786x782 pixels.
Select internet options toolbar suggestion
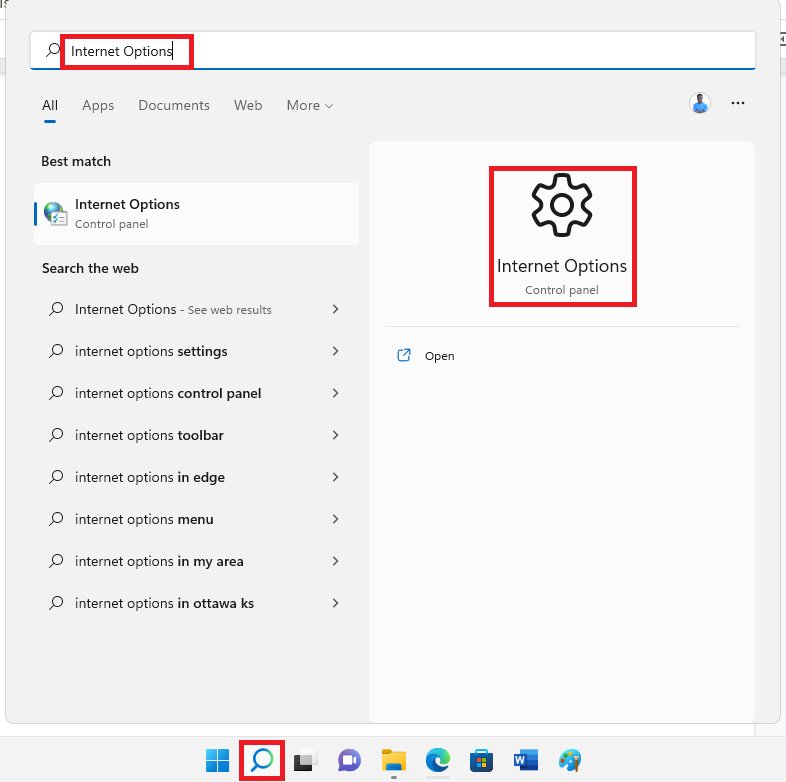click(196, 435)
